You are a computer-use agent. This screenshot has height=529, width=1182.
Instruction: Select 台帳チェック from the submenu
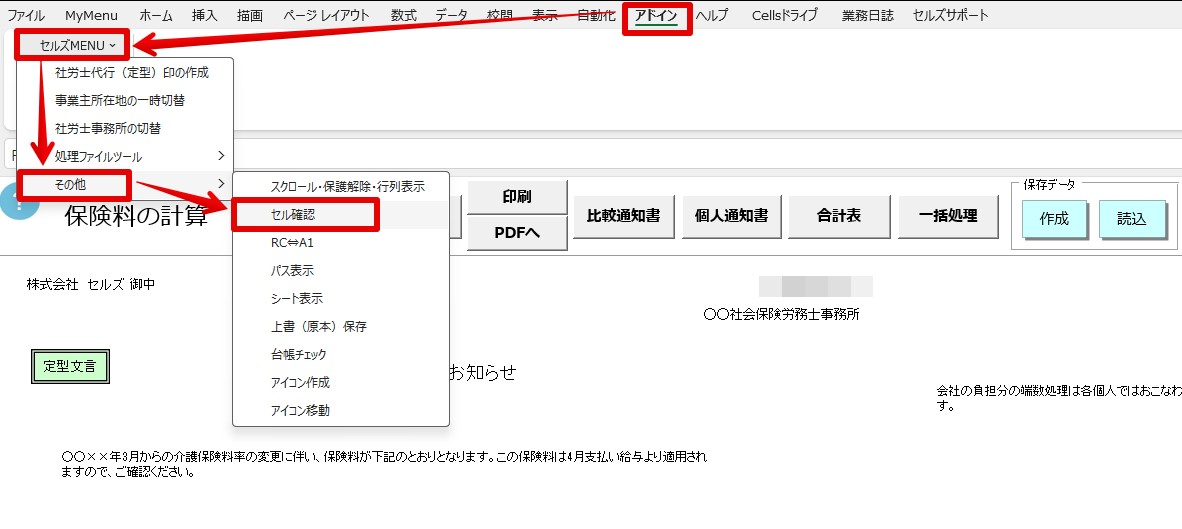(341, 354)
